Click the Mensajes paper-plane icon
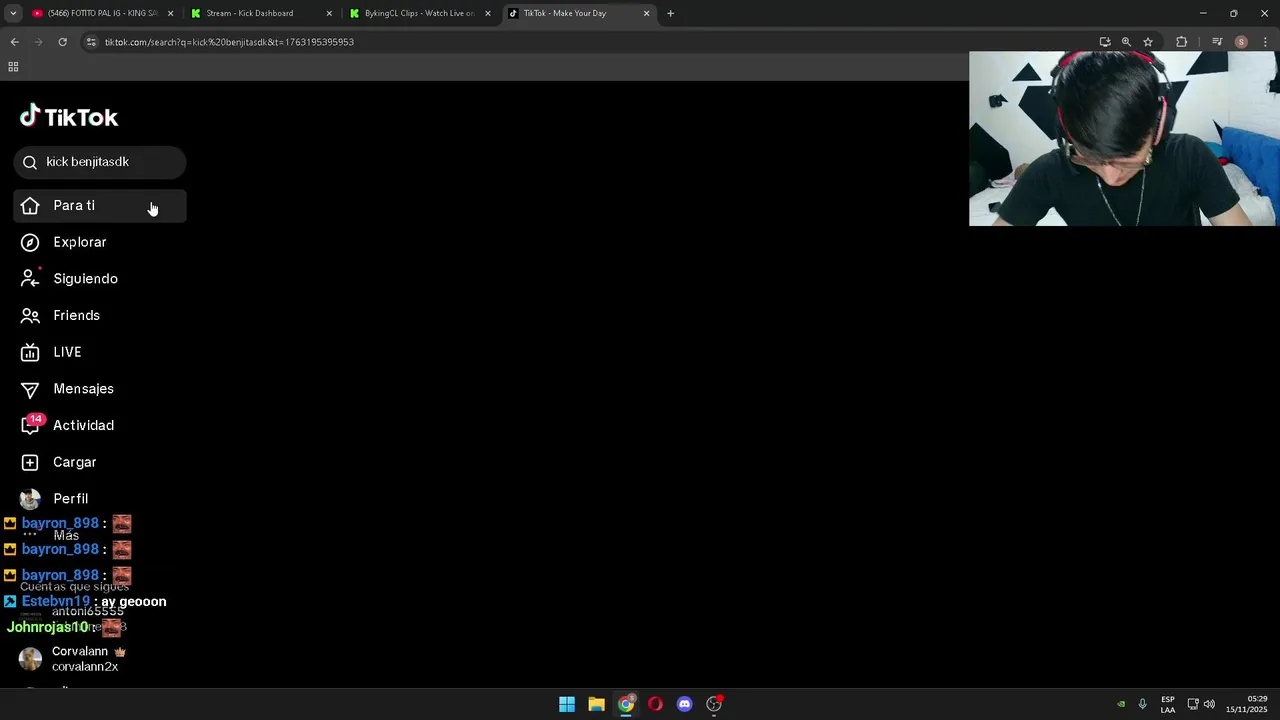 point(30,389)
